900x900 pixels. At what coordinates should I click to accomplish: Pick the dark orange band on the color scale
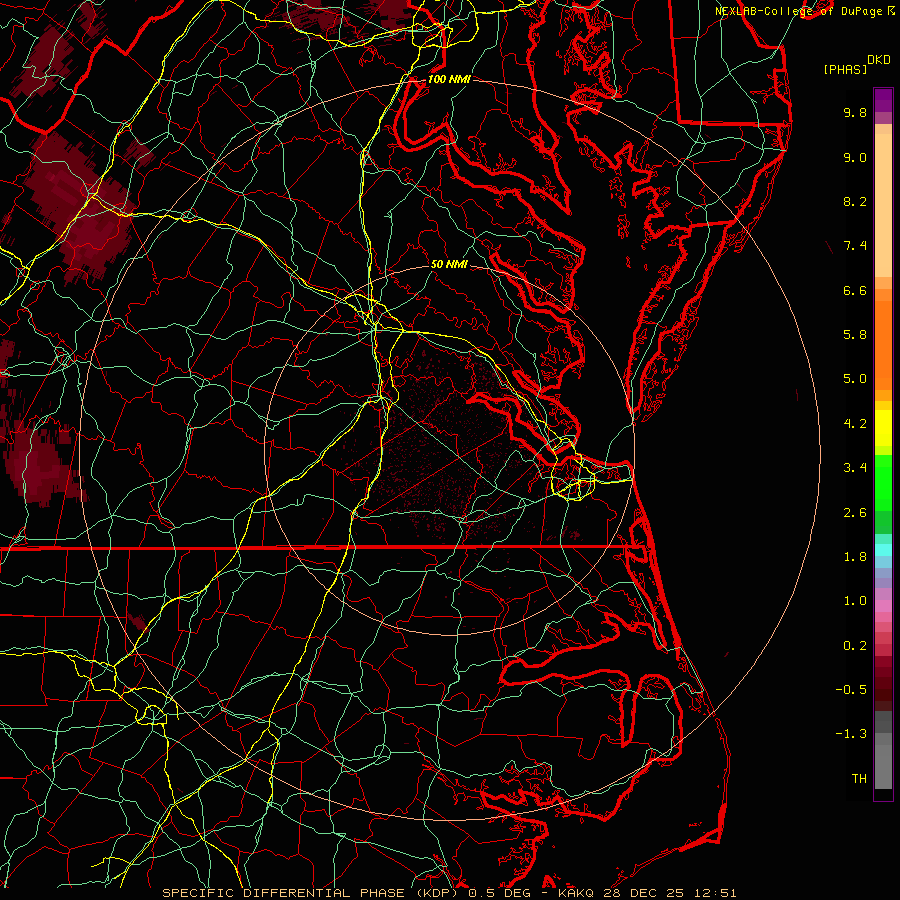point(883,345)
